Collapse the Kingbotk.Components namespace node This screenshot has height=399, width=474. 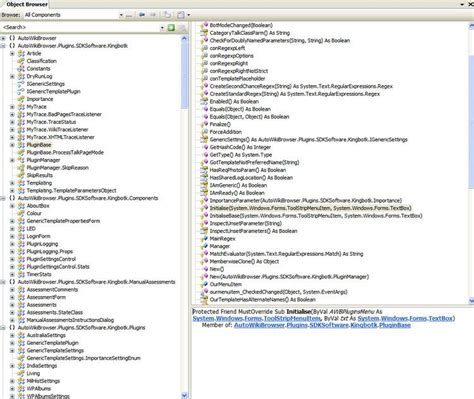tap(3, 198)
